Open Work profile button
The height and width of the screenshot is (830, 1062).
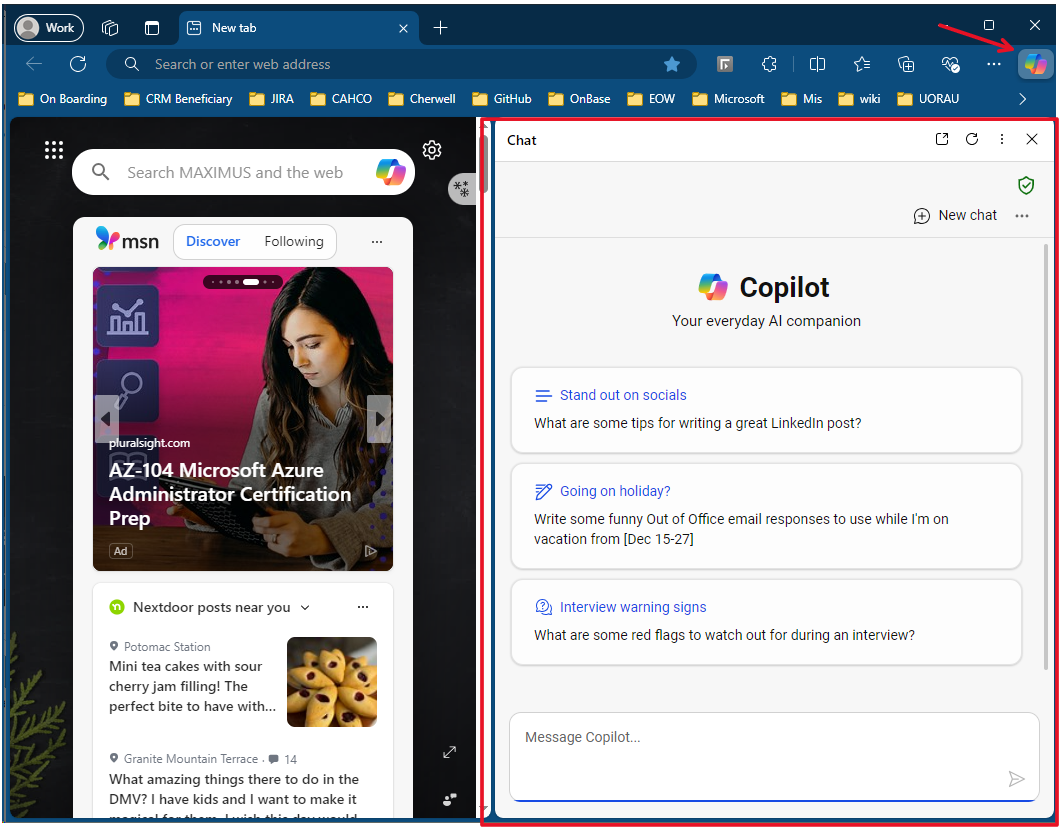coord(49,28)
